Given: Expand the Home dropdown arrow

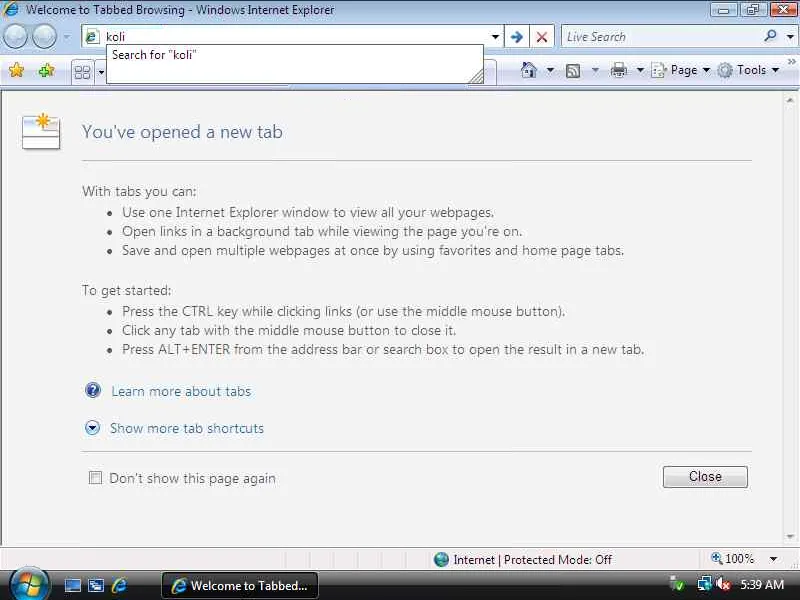Looking at the screenshot, I should tap(550, 70).
